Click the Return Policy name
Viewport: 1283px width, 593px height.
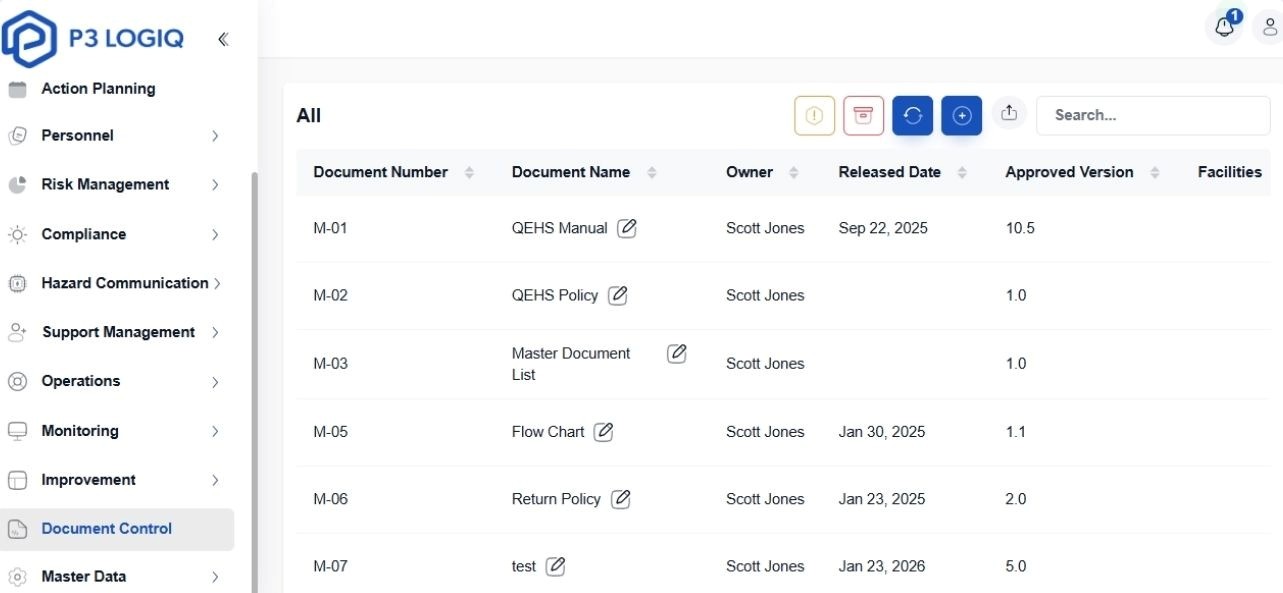click(556, 499)
